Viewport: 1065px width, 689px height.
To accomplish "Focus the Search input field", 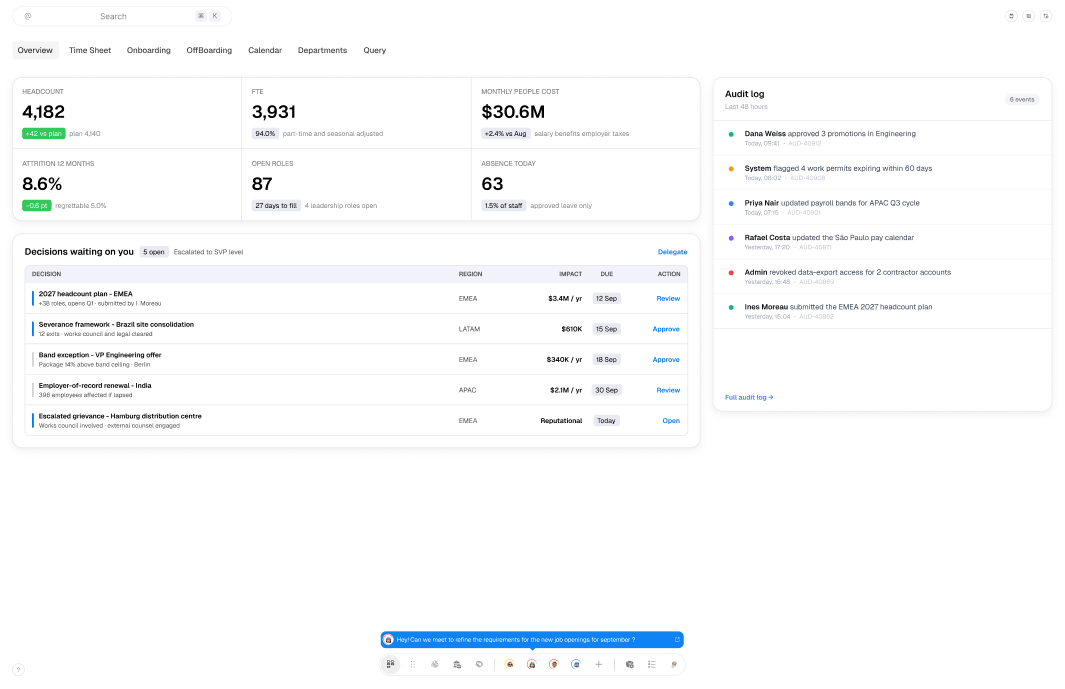I will [x=122, y=16].
